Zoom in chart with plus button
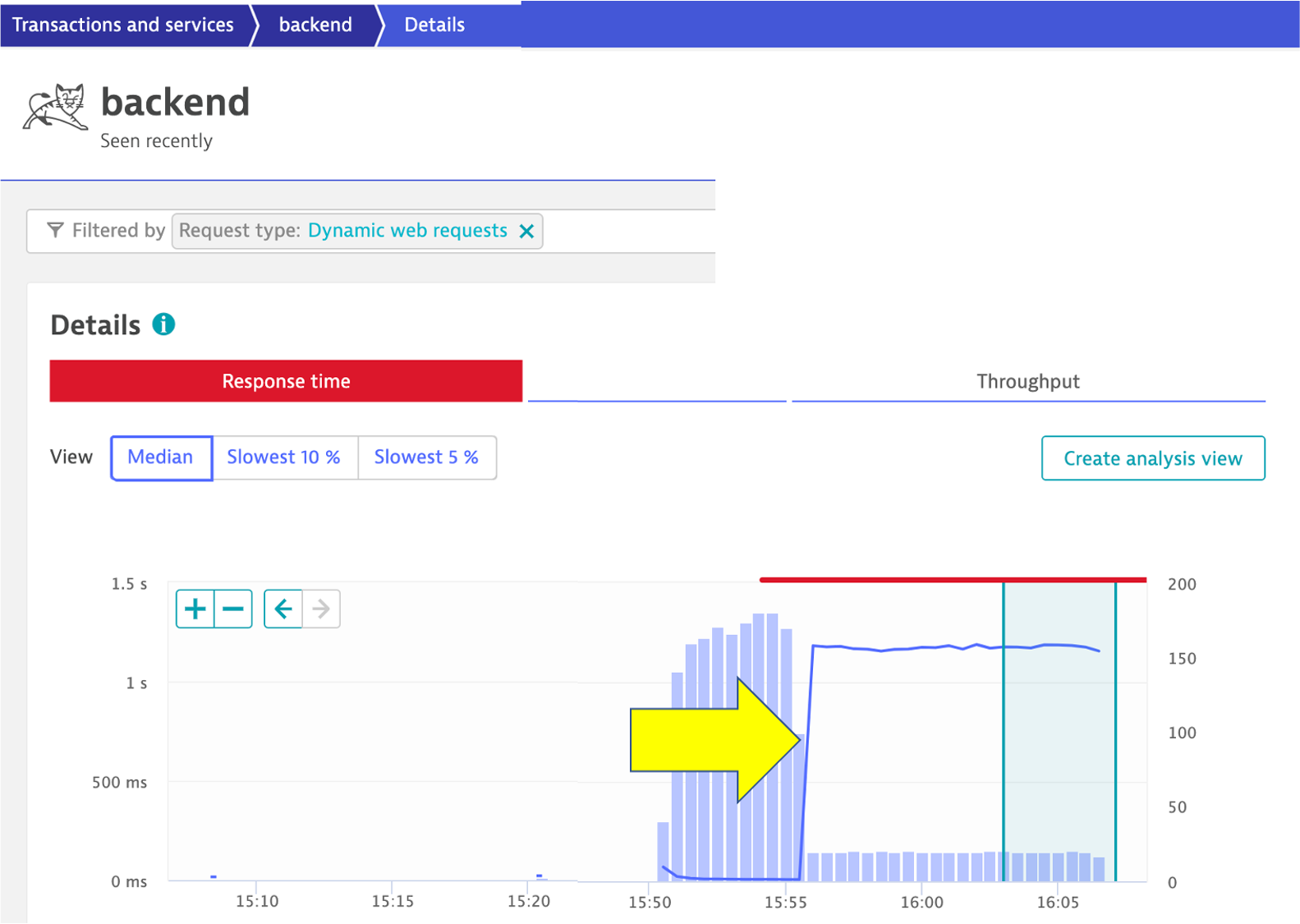 195,609
